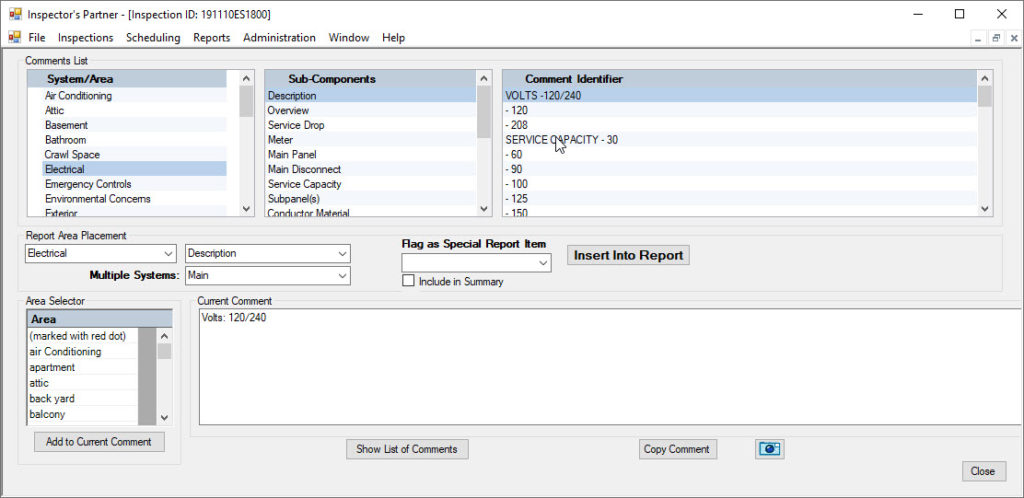Open the Scheduling menu
1024x498 pixels.
tap(153, 37)
